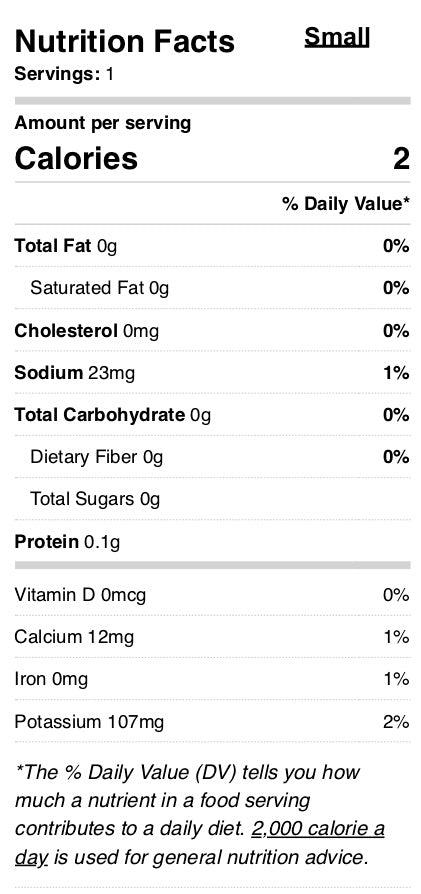Select the Calories value 2
421x894 pixels.
(401, 159)
